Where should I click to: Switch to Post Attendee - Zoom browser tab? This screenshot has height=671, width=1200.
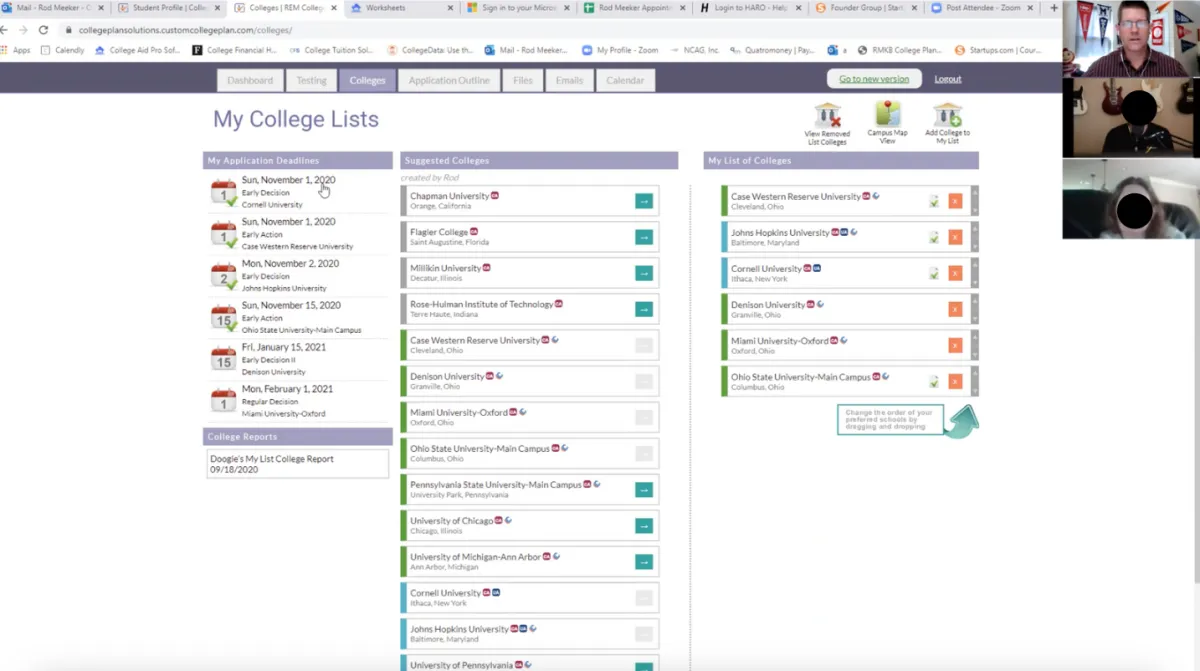(983, 8)
